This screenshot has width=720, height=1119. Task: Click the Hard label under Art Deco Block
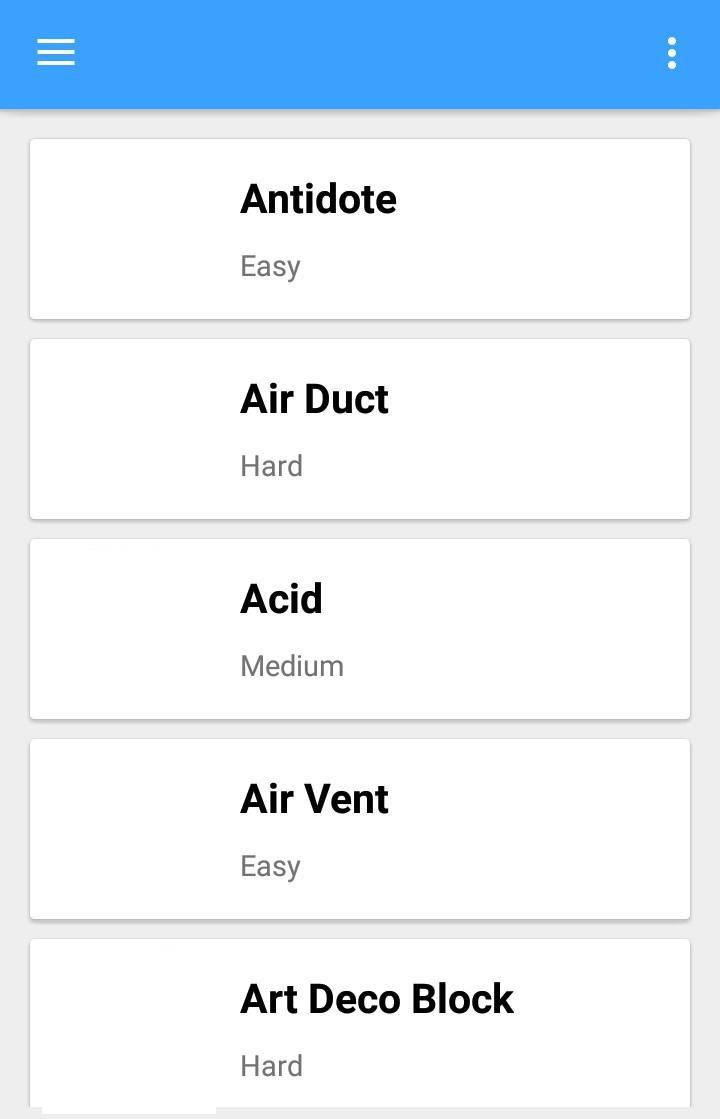click(x=271, y=1066)
